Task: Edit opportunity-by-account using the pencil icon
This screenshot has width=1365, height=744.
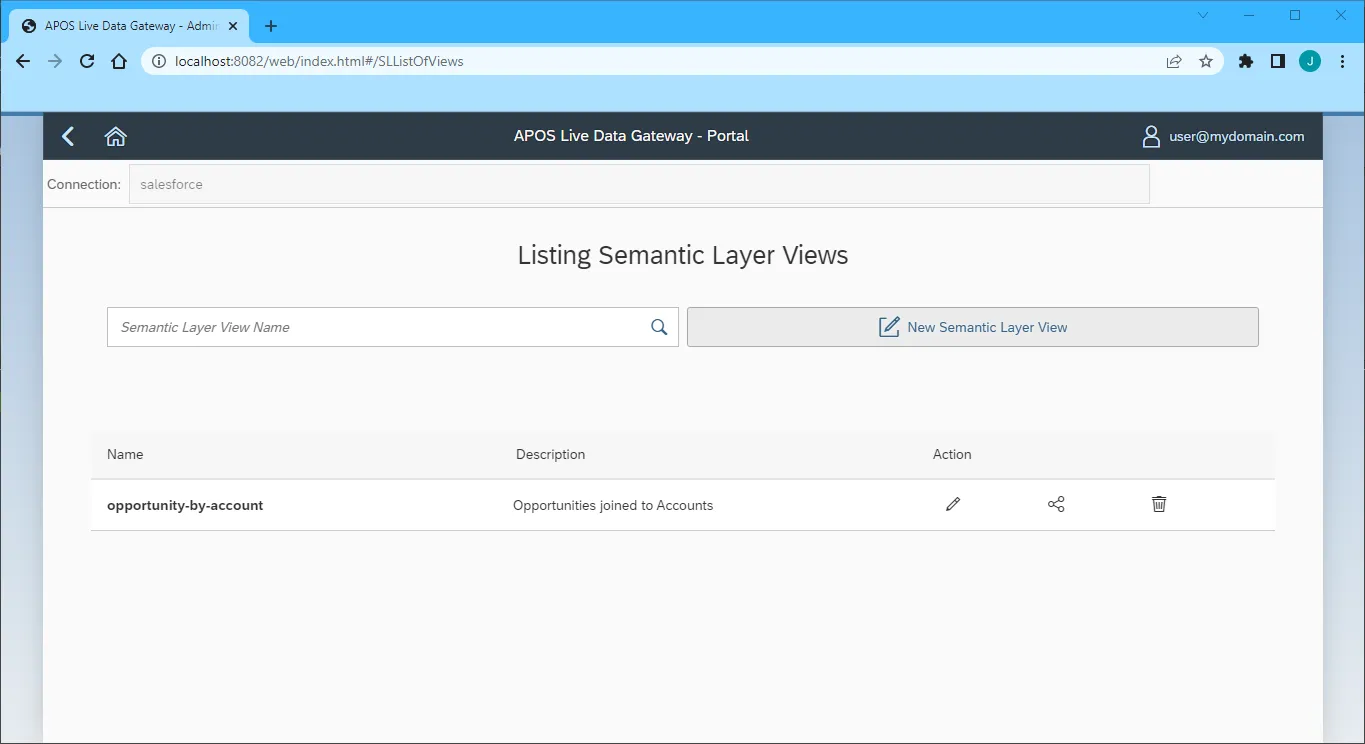Action: 952,504
